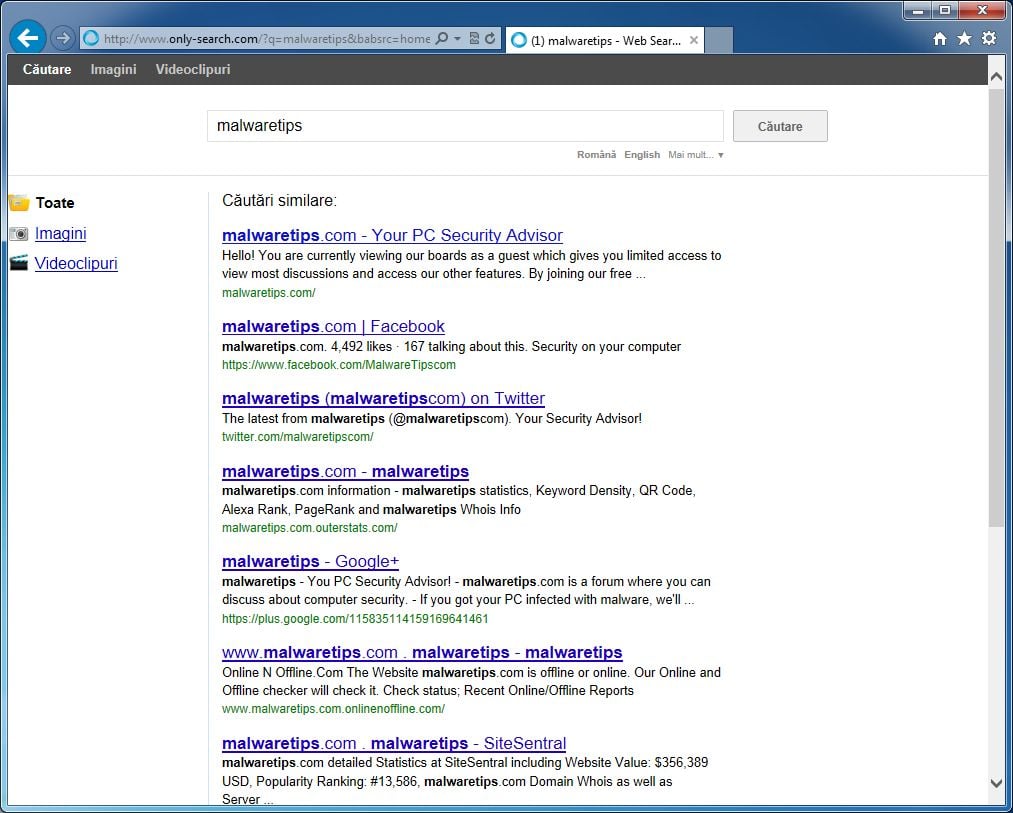Click the folder icon next to Toate
This screenshot has height=813, width=1013.
[17, 202]
